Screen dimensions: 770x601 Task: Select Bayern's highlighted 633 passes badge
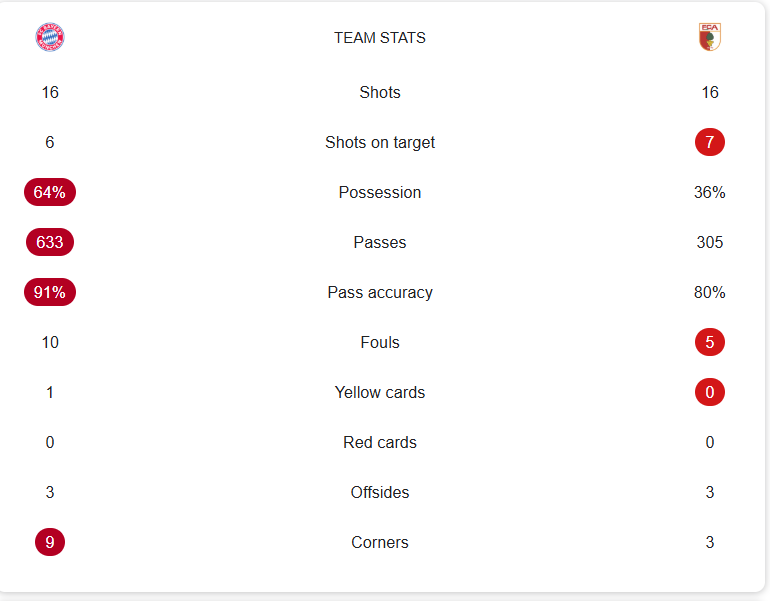tap(50, 242)
